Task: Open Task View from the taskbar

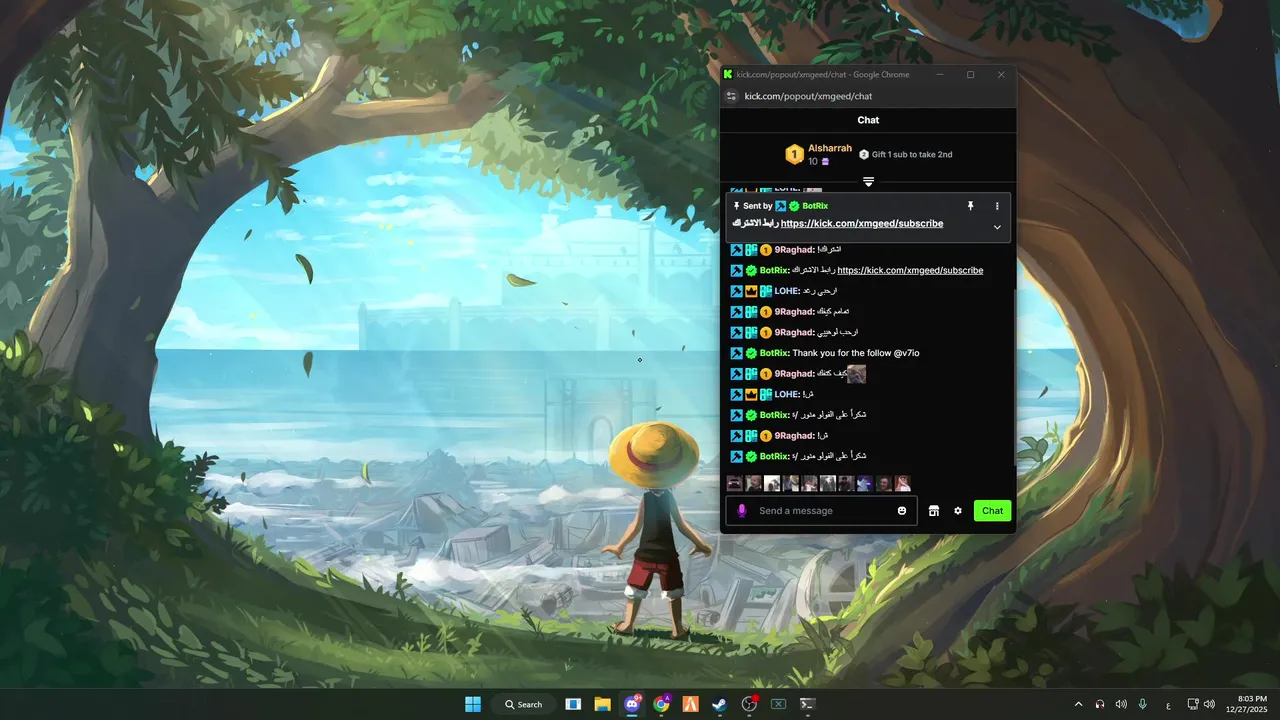Action: point(573,704)
